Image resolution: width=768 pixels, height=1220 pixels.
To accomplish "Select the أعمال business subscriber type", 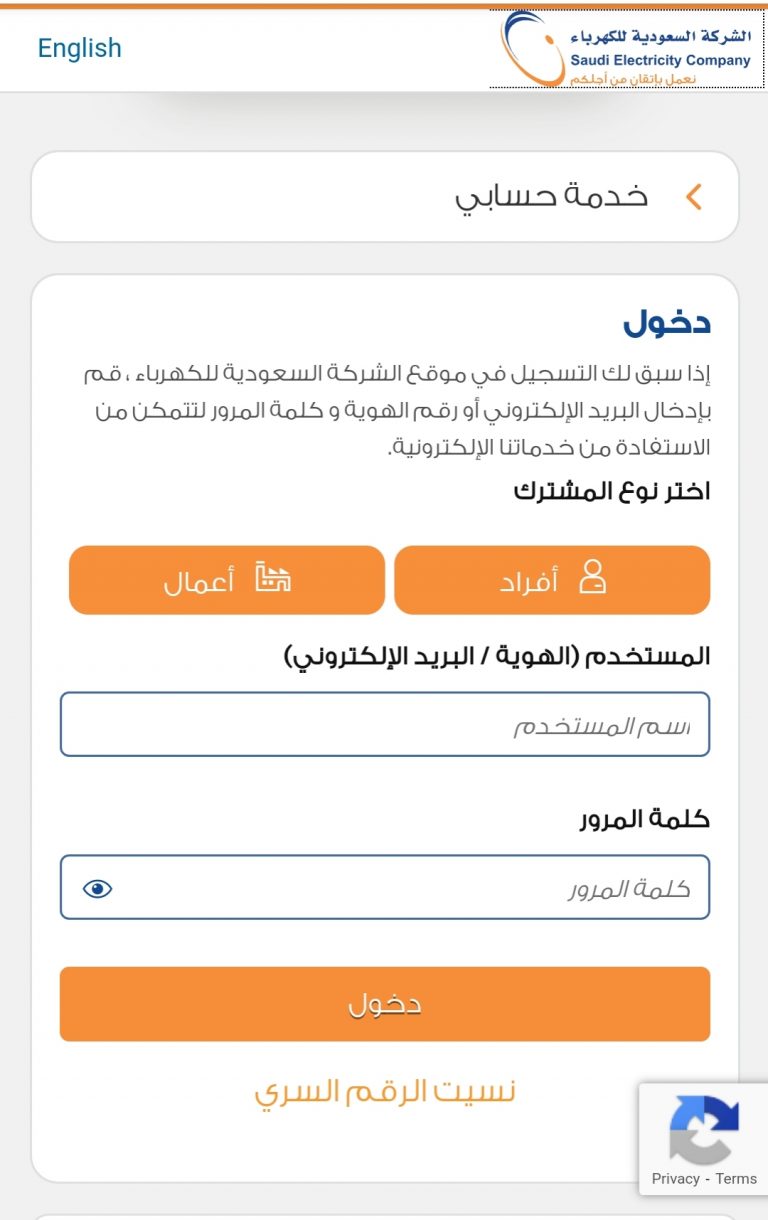I will 227,580.
